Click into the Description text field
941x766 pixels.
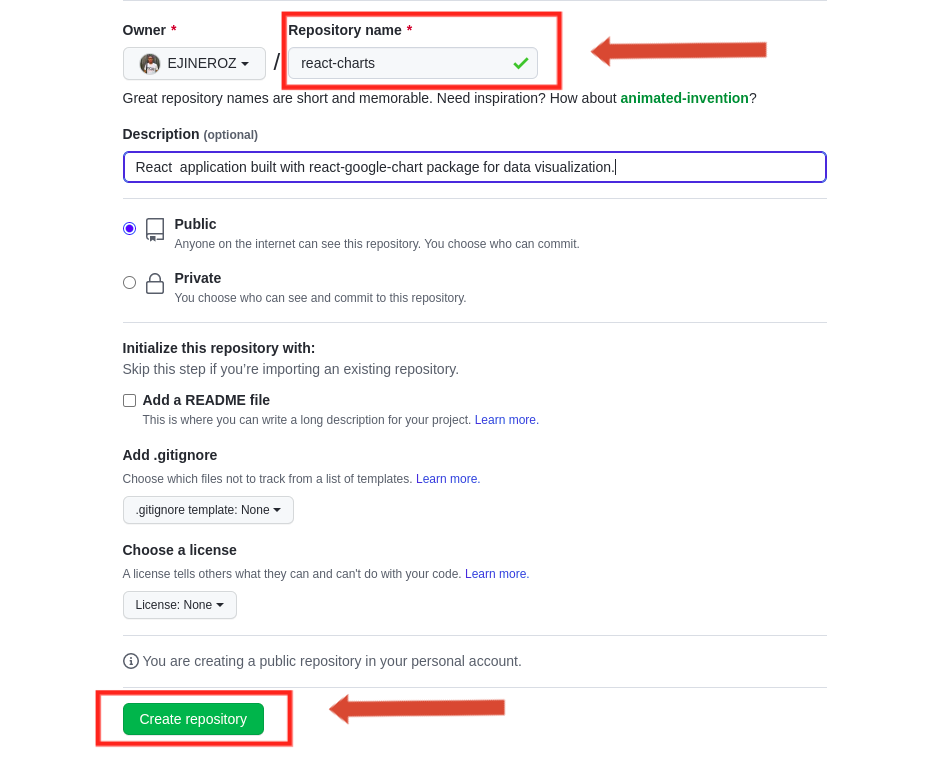pyautogui.click(x=475, y=167)
